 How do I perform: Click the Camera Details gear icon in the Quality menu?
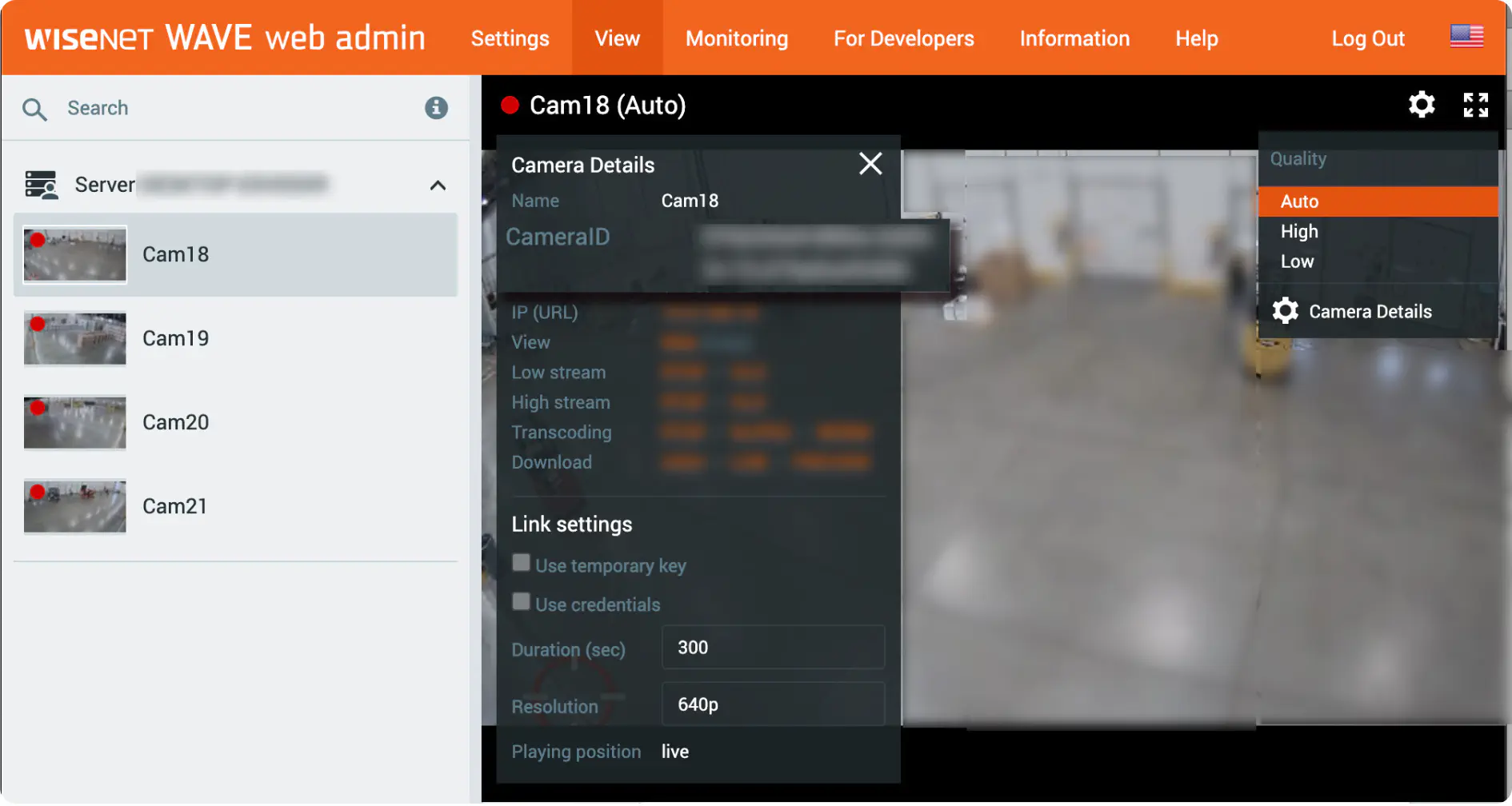pyautogui.click(x=1285, y=311)
